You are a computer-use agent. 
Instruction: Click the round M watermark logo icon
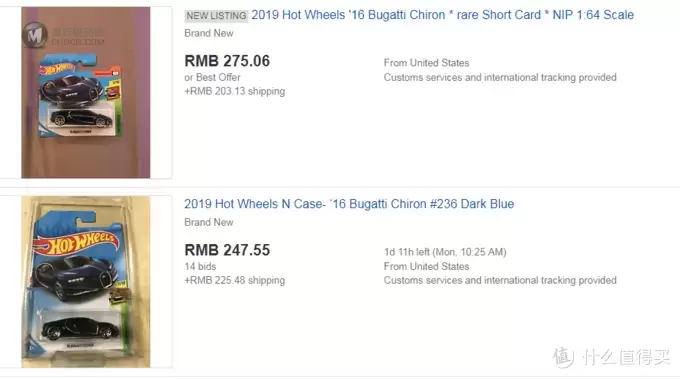tap(35, 35)
